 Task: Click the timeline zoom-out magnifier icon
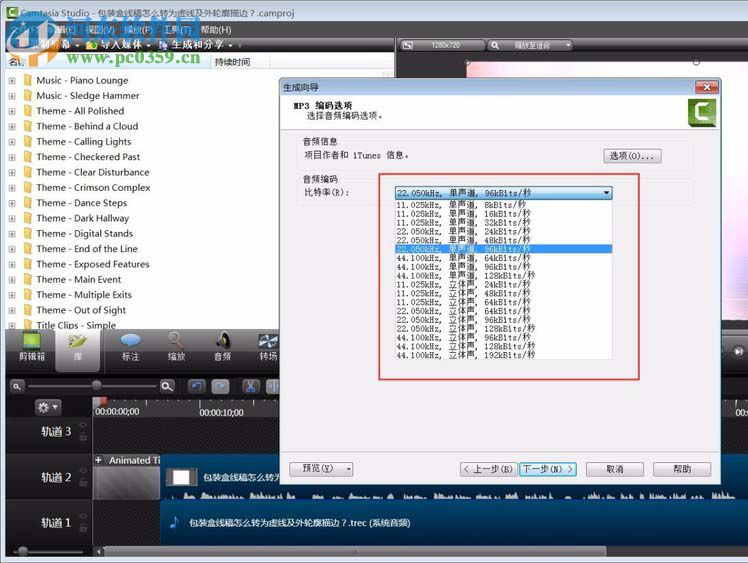point(17,386)
